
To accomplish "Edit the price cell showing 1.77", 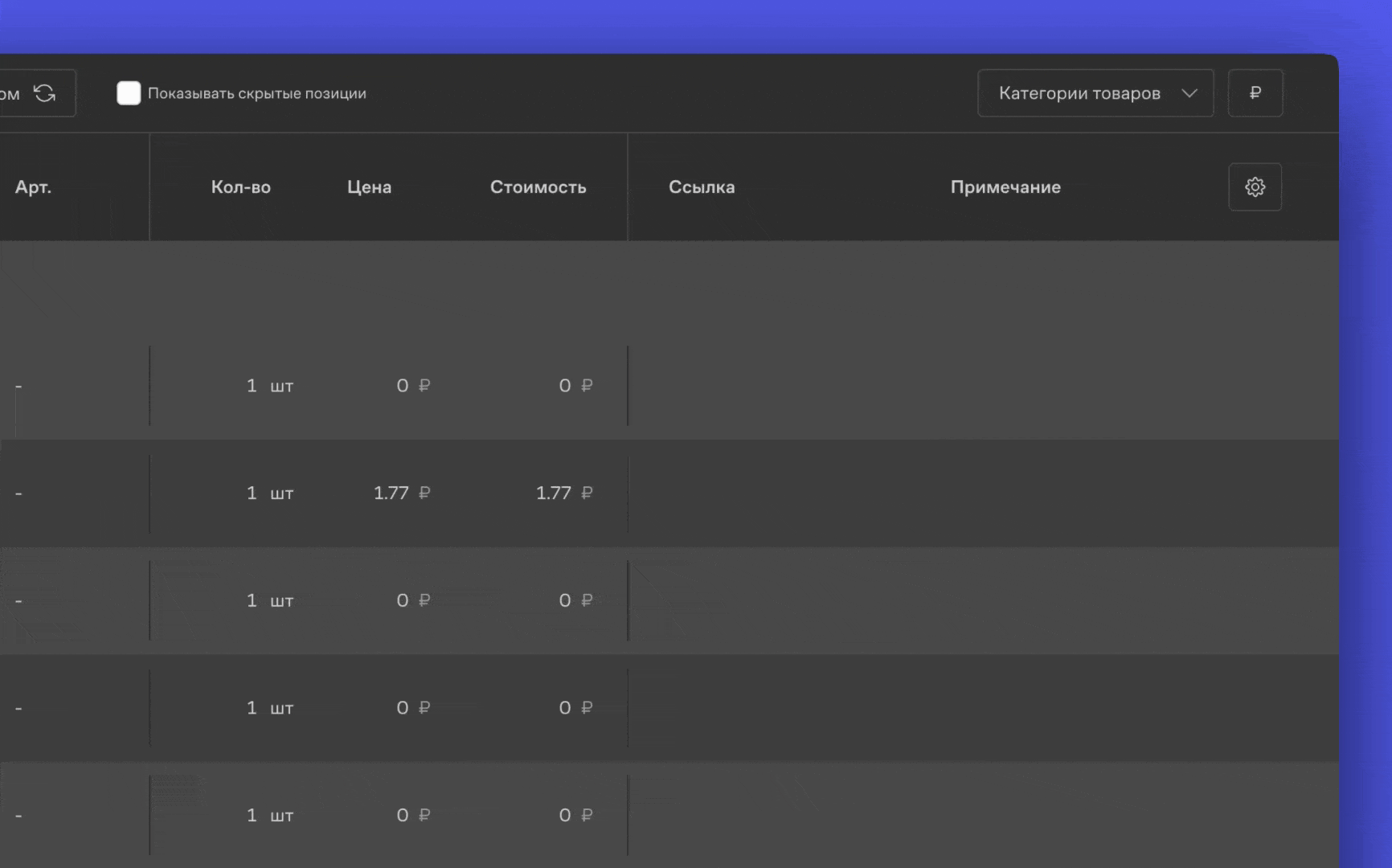I will pyautogui.click(x=391, y=493).
